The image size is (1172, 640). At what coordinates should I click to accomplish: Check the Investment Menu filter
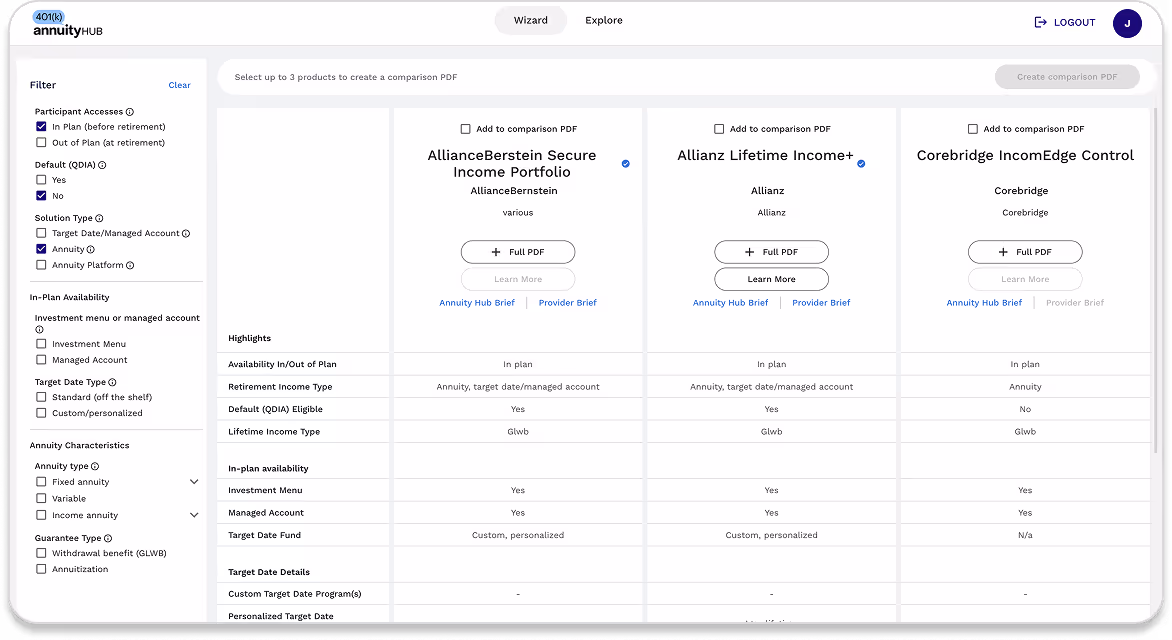[41, 344]
